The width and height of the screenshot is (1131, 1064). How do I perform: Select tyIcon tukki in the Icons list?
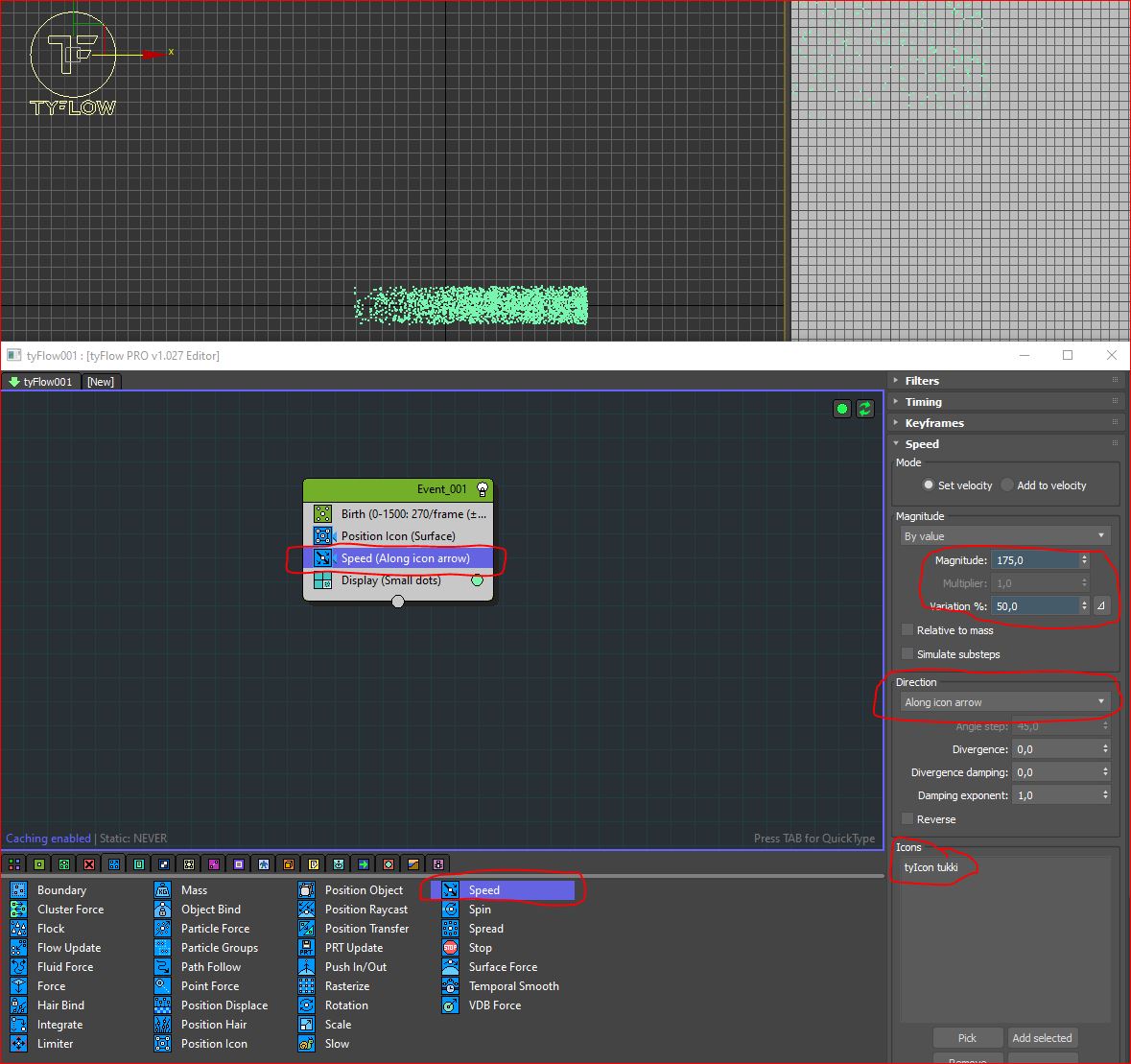click(931, 867)
